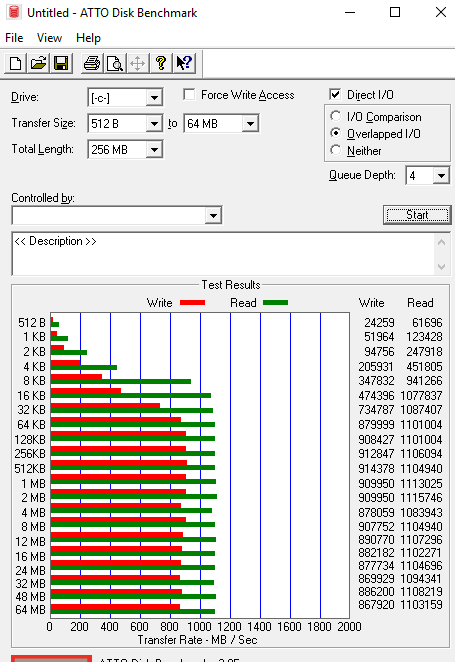Click the read value 1083943
The height and width of the screenshot is (662, 455).
pyautogui.click(x=421, y=513)
